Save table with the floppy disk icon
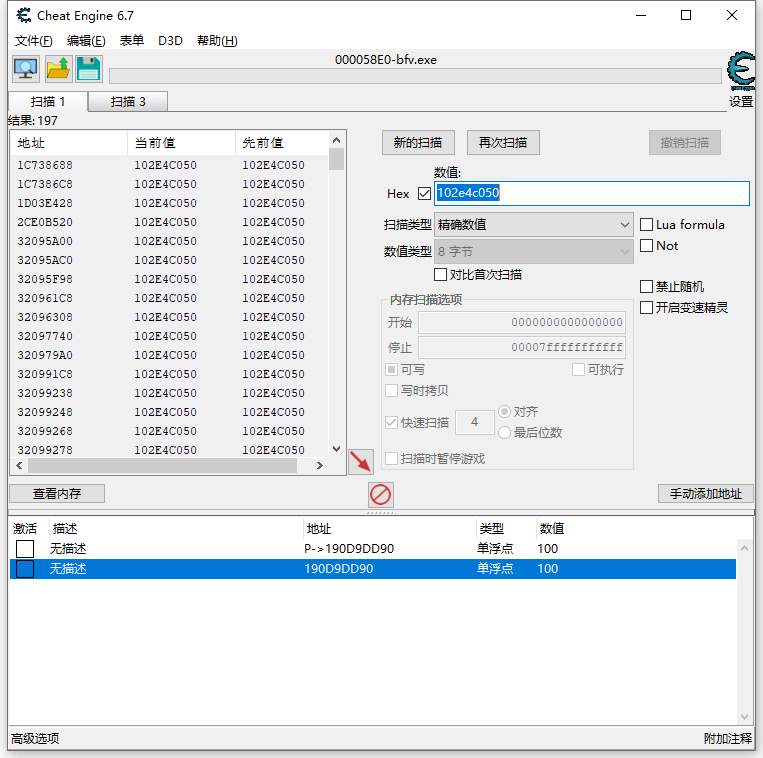 pyautogui.click(x=89, y=69)
